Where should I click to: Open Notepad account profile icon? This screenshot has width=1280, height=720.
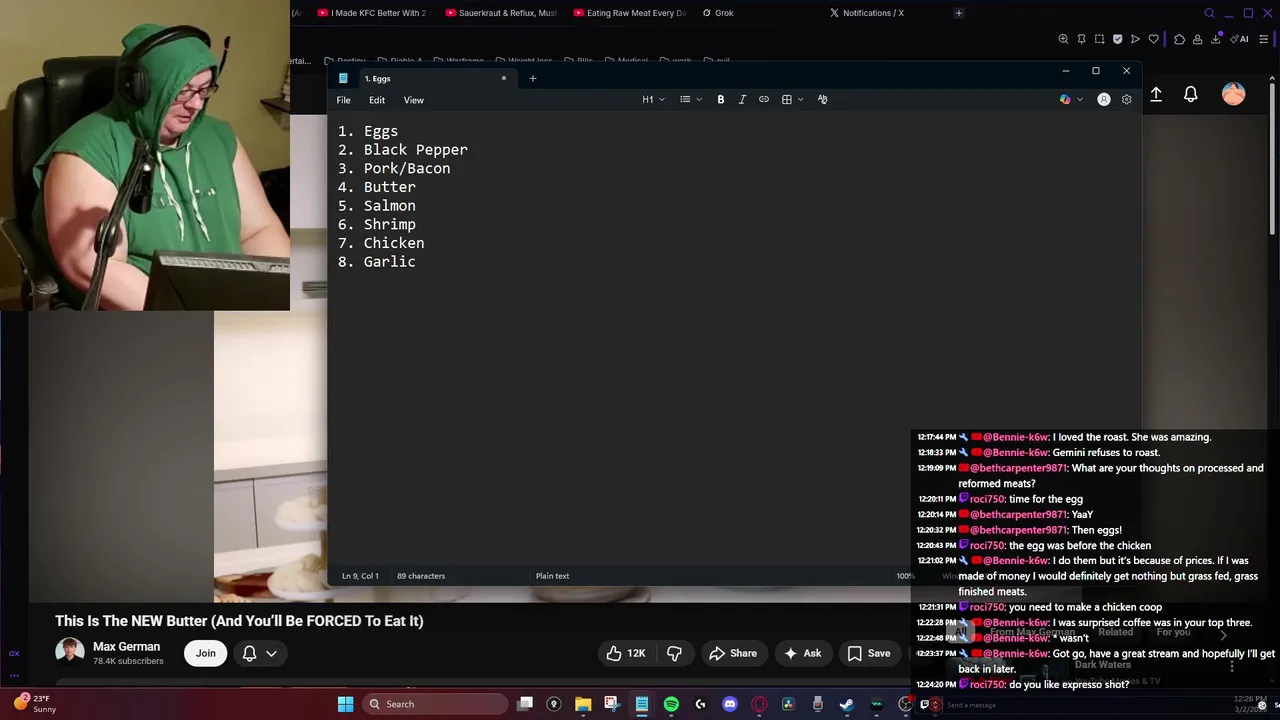tap(1104, 99)
